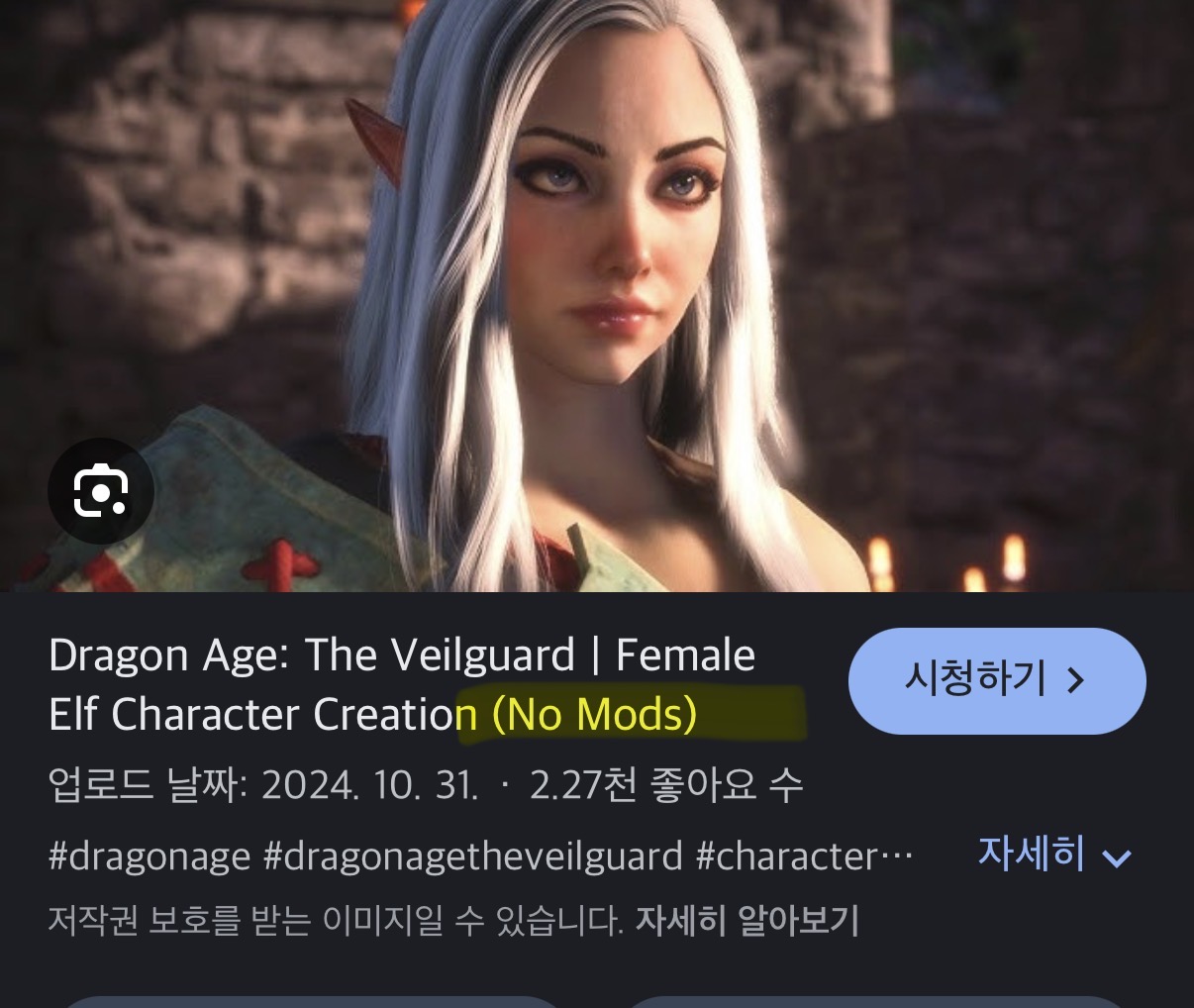Image resolution: width=1194 pixels, height=1008 pixels.
Task: Click the 업로드 날짜 2024. 10. 31. text
Action: [x=263, y=786]
